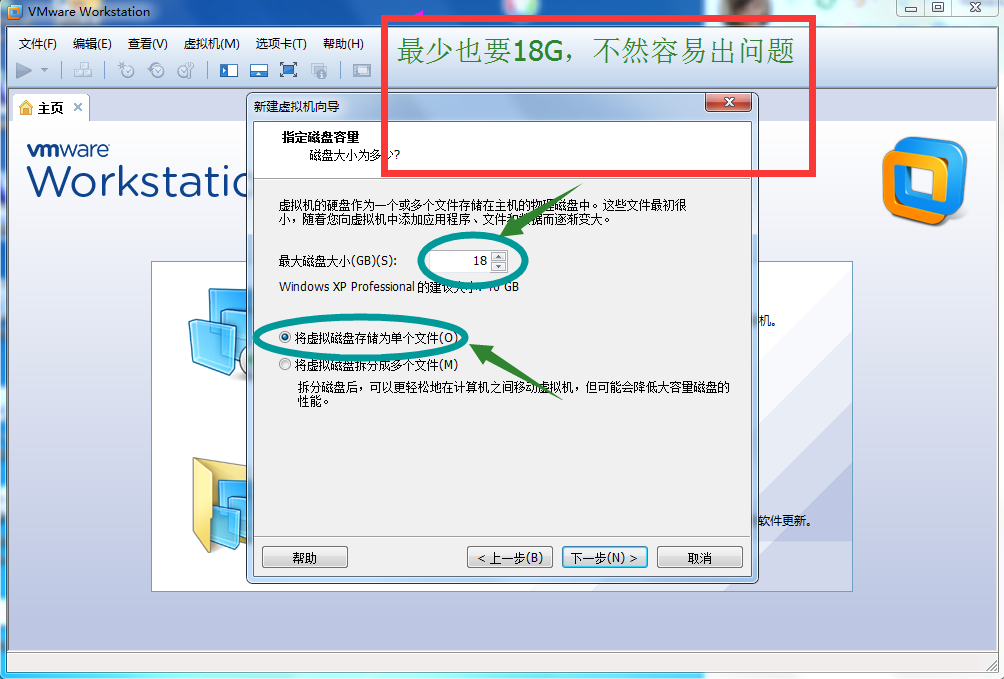
Task: Select 将虚拟磁盘存储为单个文件(O) radio button
Action: click(285, 337)
